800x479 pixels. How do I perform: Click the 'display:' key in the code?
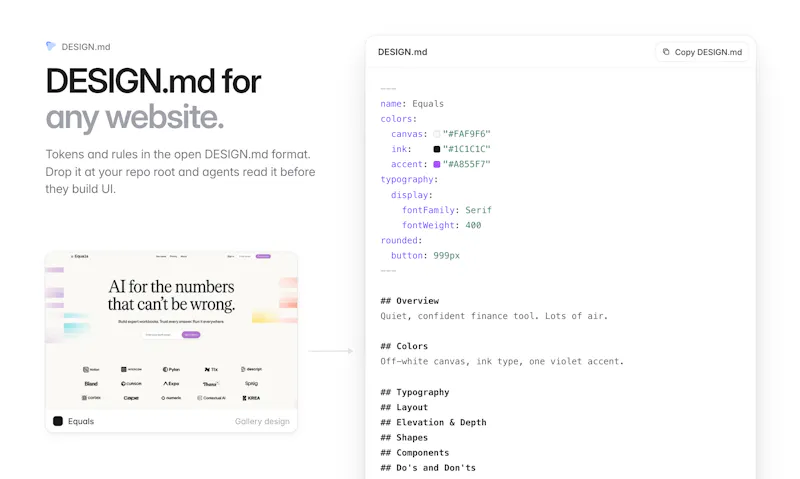point(412,195)
